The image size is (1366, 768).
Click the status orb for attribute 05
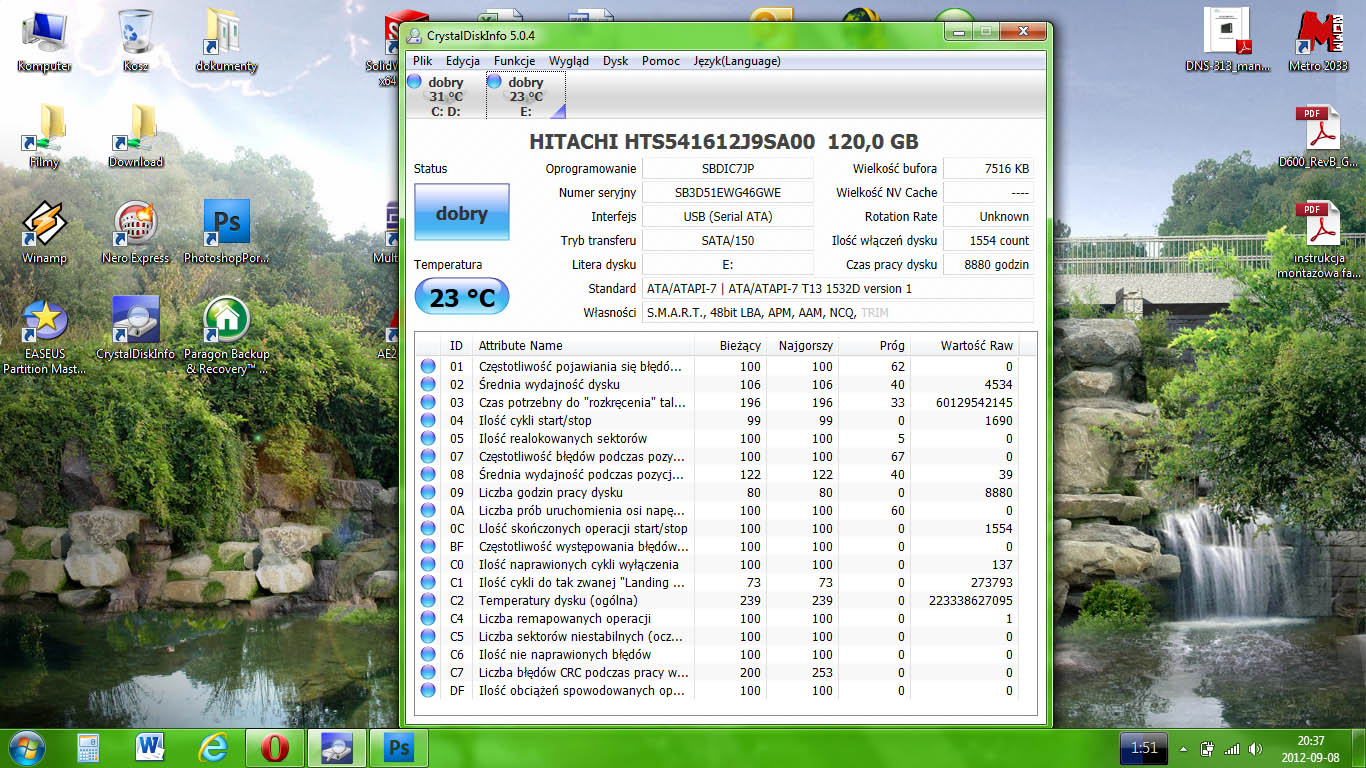click(x=428, y=439)
